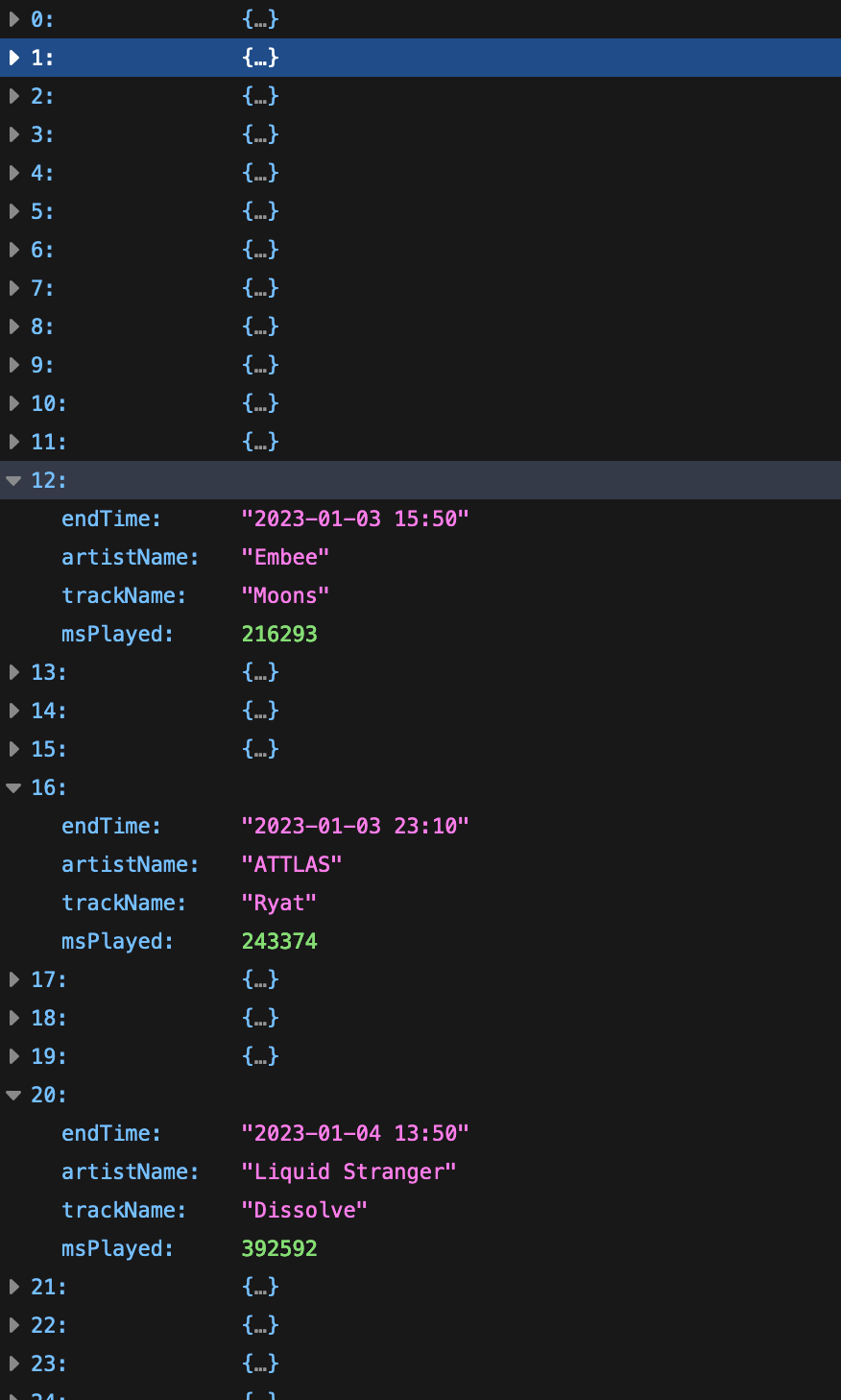Click the artistName key under item 16
Image resolution: width=841 pixels, height=1400 pixels.
(131, 864)
